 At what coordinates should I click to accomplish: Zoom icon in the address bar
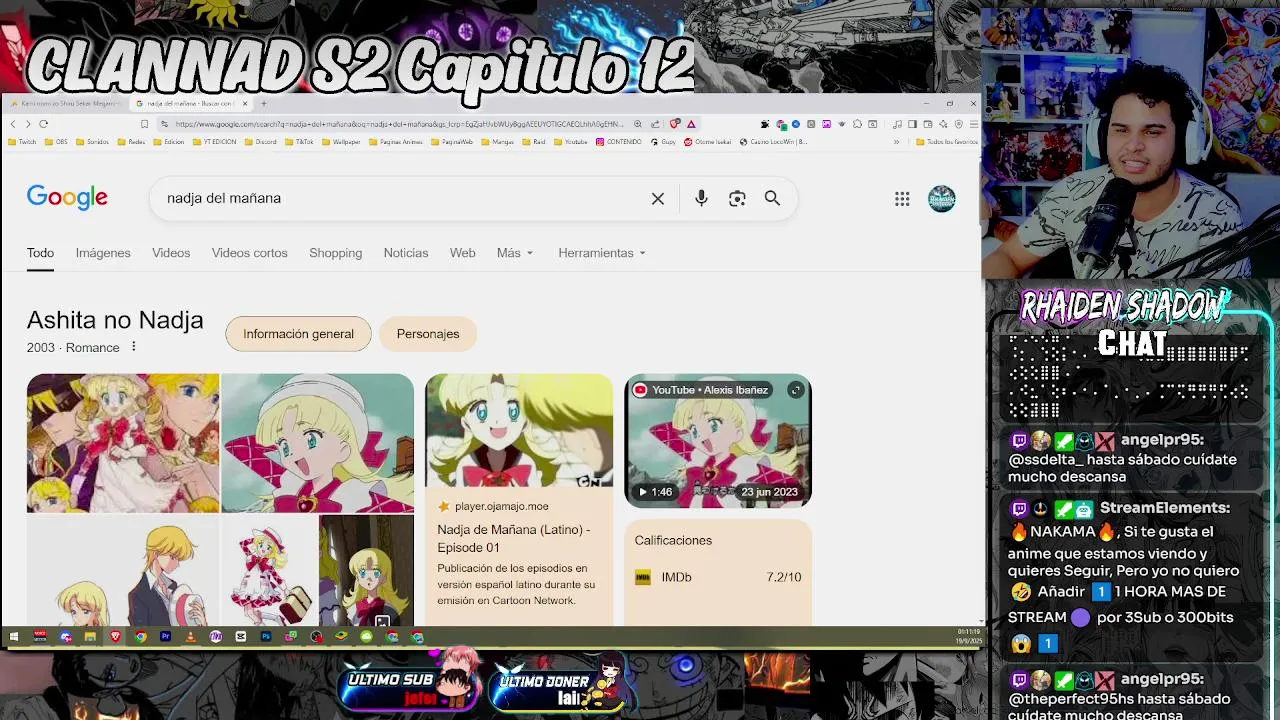[638, 124]
